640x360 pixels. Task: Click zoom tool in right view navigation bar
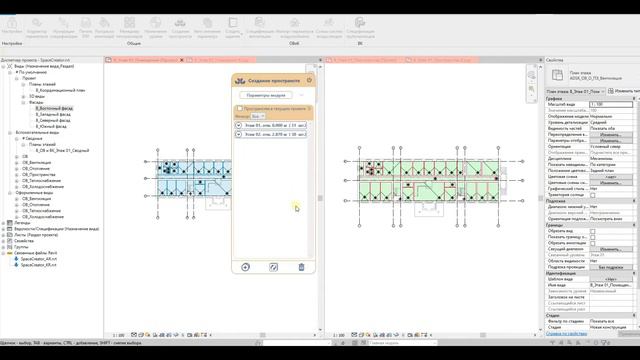click(x=531, y=89)
